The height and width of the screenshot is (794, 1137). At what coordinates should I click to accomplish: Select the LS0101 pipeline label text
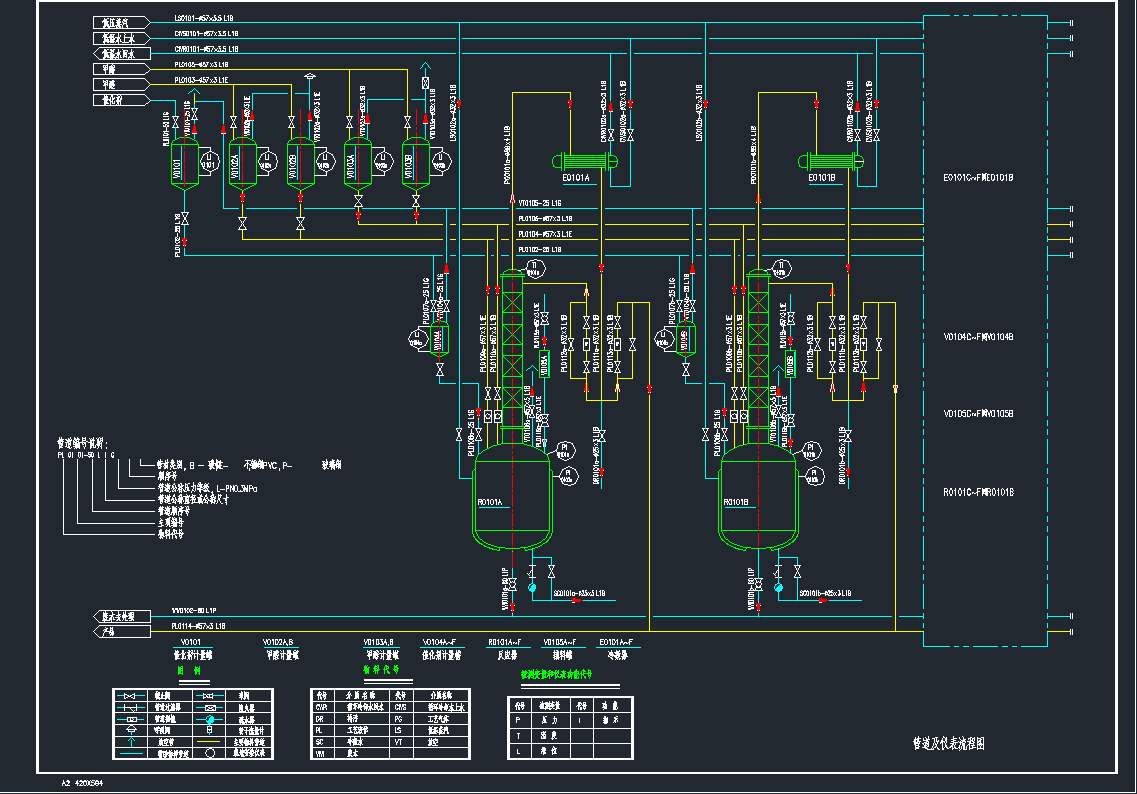206,19
